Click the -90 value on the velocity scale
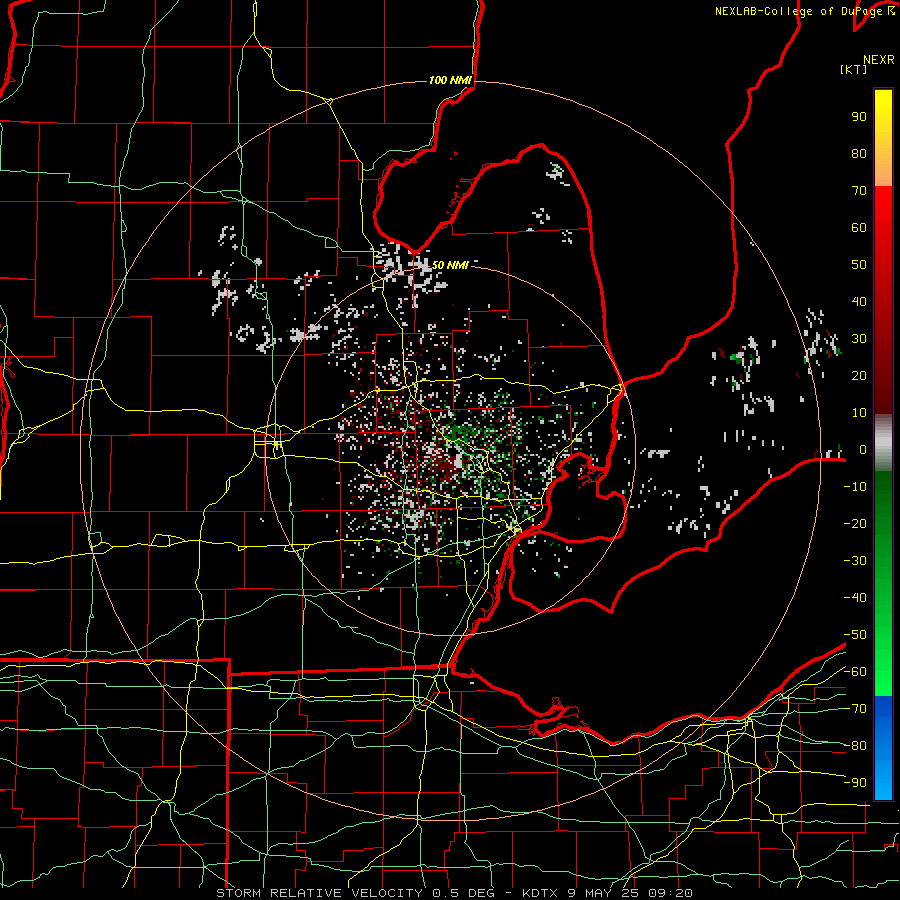Screen dimensions: 900x900 click(x=855, y=783)
